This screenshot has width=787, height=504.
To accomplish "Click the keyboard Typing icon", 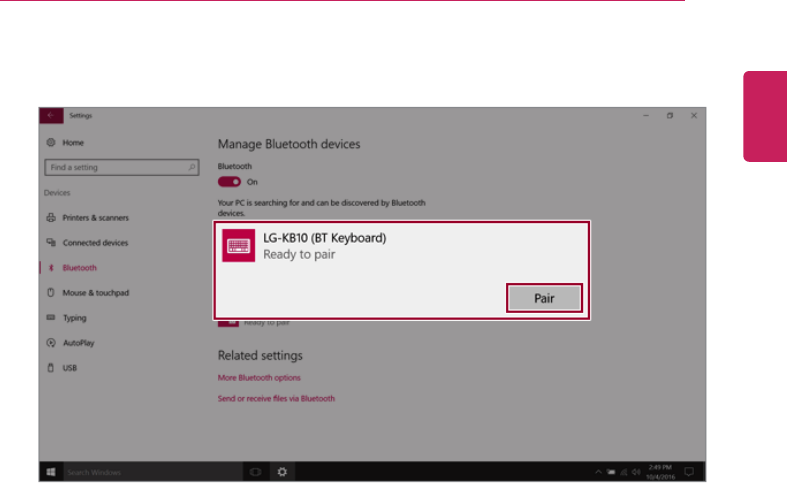I will click(51, 317).
